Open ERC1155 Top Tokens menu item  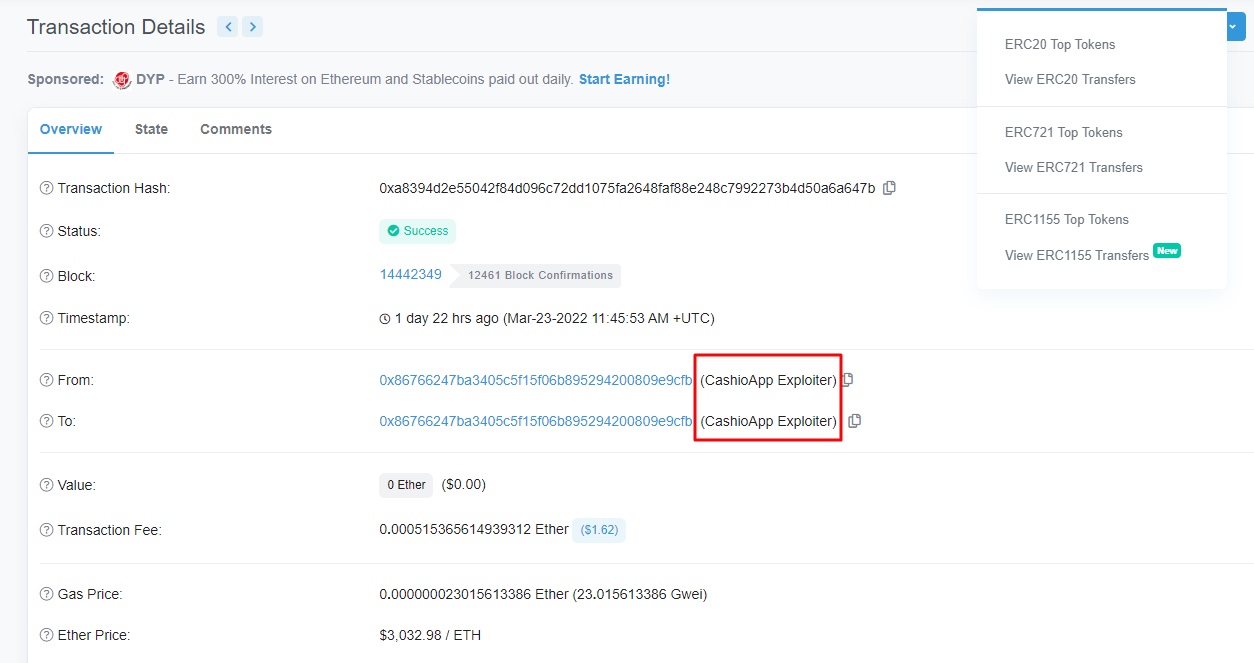click(1067, 219)
